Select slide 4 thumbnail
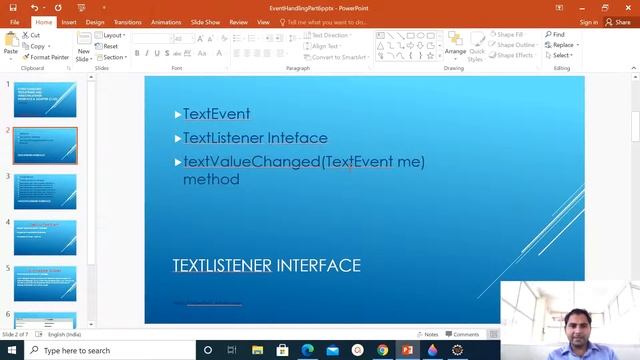This screenshot has height=360, width=640. coord(45,238)
